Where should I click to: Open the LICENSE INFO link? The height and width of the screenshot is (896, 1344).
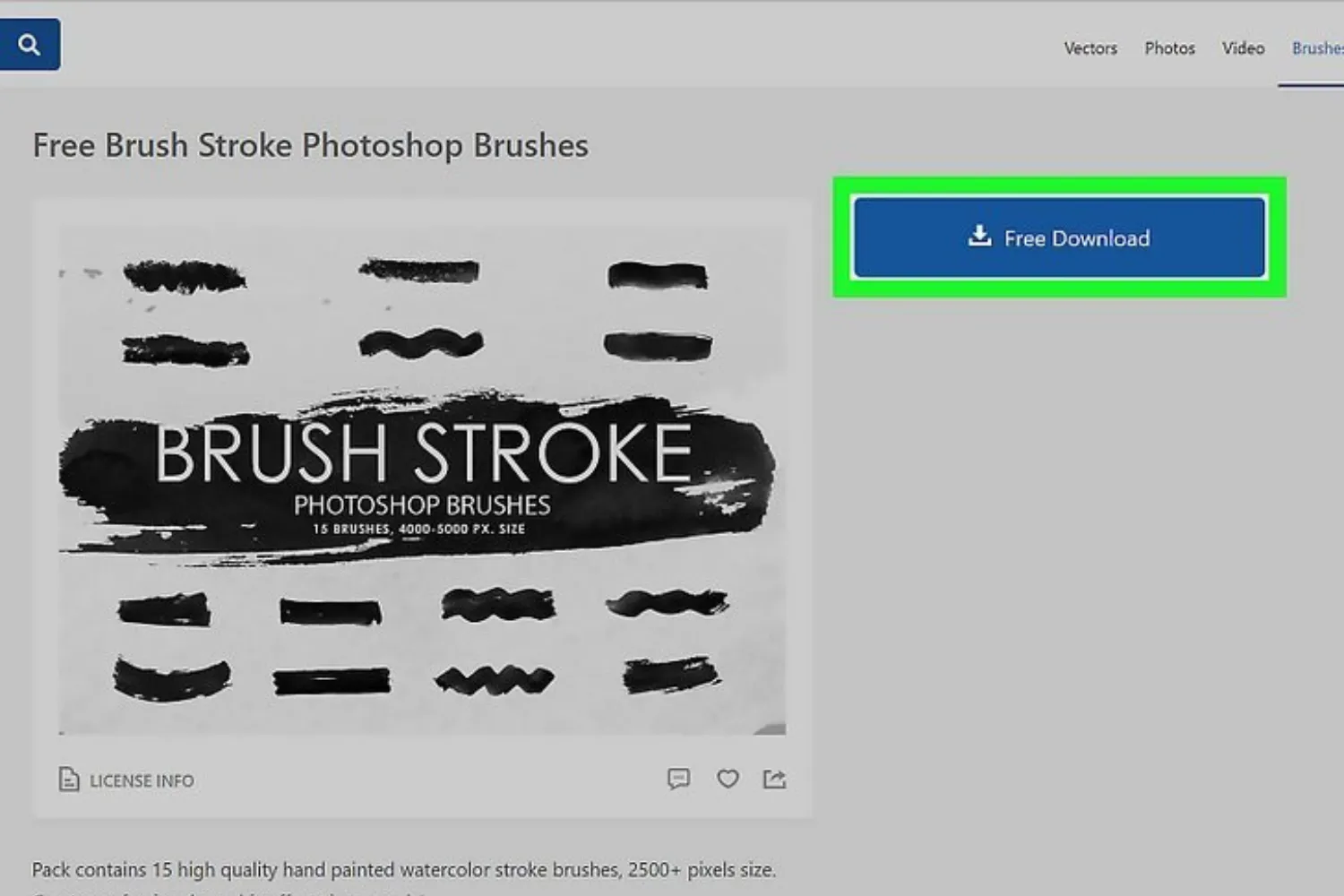142,780
